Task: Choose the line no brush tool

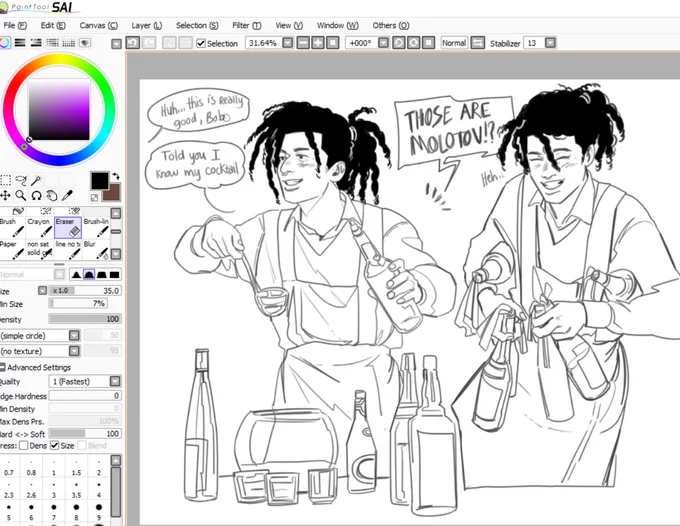Action: click(x=68, y=250)
